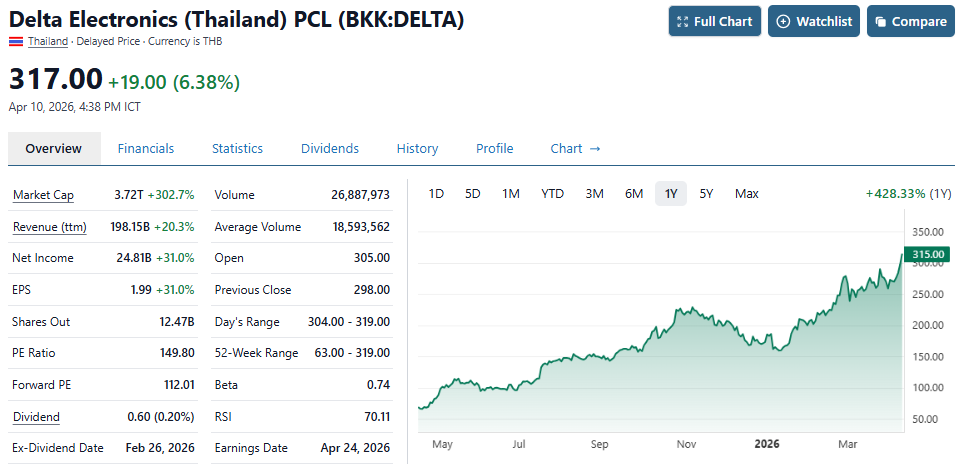967x466 pixels.
Task: Click the Compare button
Action: point(910,22)
